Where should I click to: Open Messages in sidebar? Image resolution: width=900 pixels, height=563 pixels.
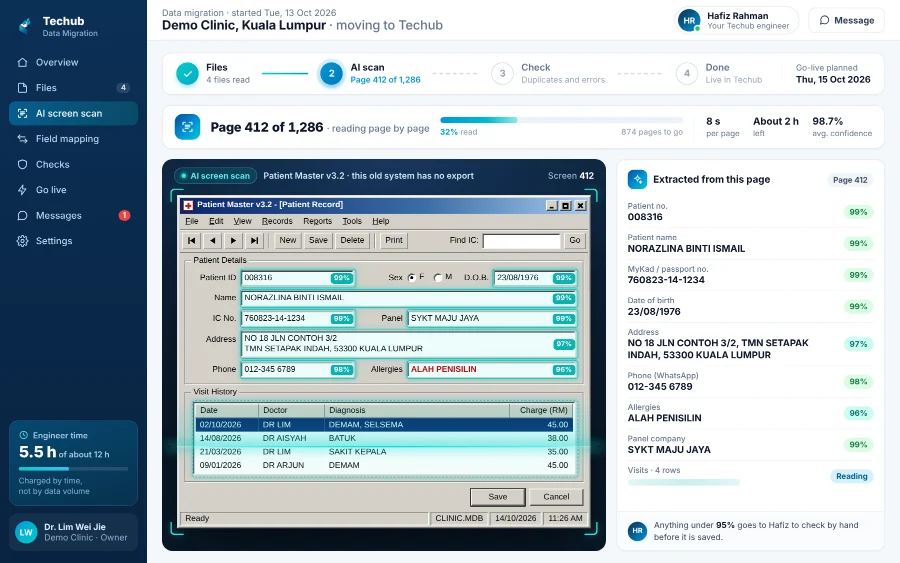[x=73, y=216]
